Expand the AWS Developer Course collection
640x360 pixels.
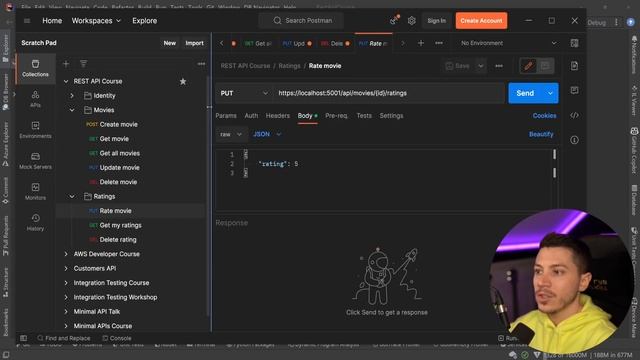coord(66,254)
